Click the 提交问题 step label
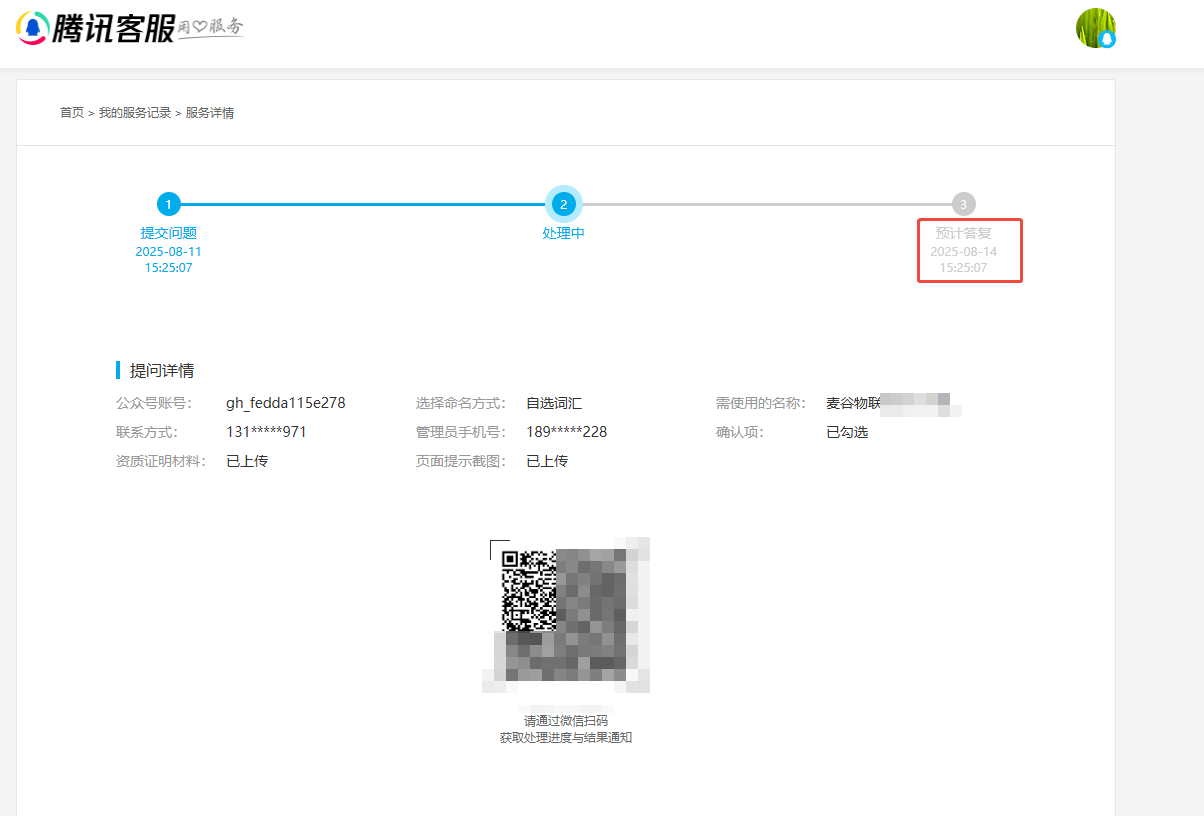This screenshot has height=816, width=1204. 169,233
